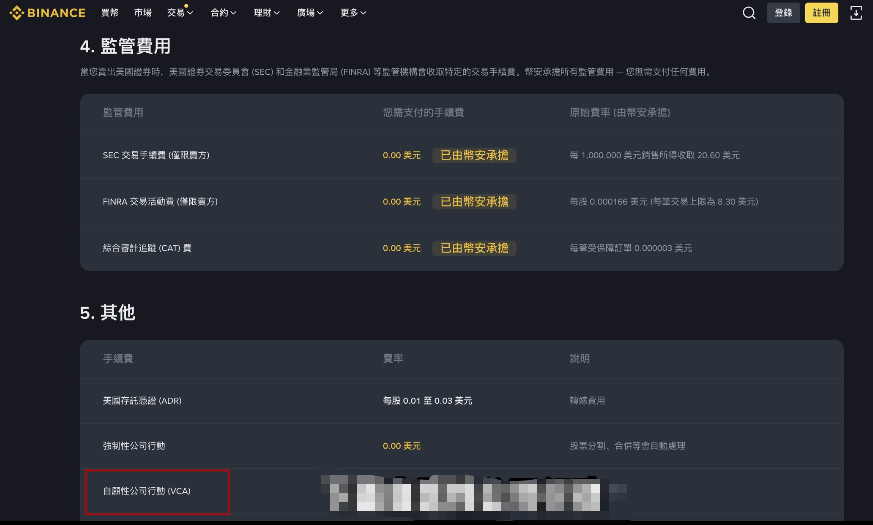Click the 手續費 column header
The image size is (873, 525).
118,359
